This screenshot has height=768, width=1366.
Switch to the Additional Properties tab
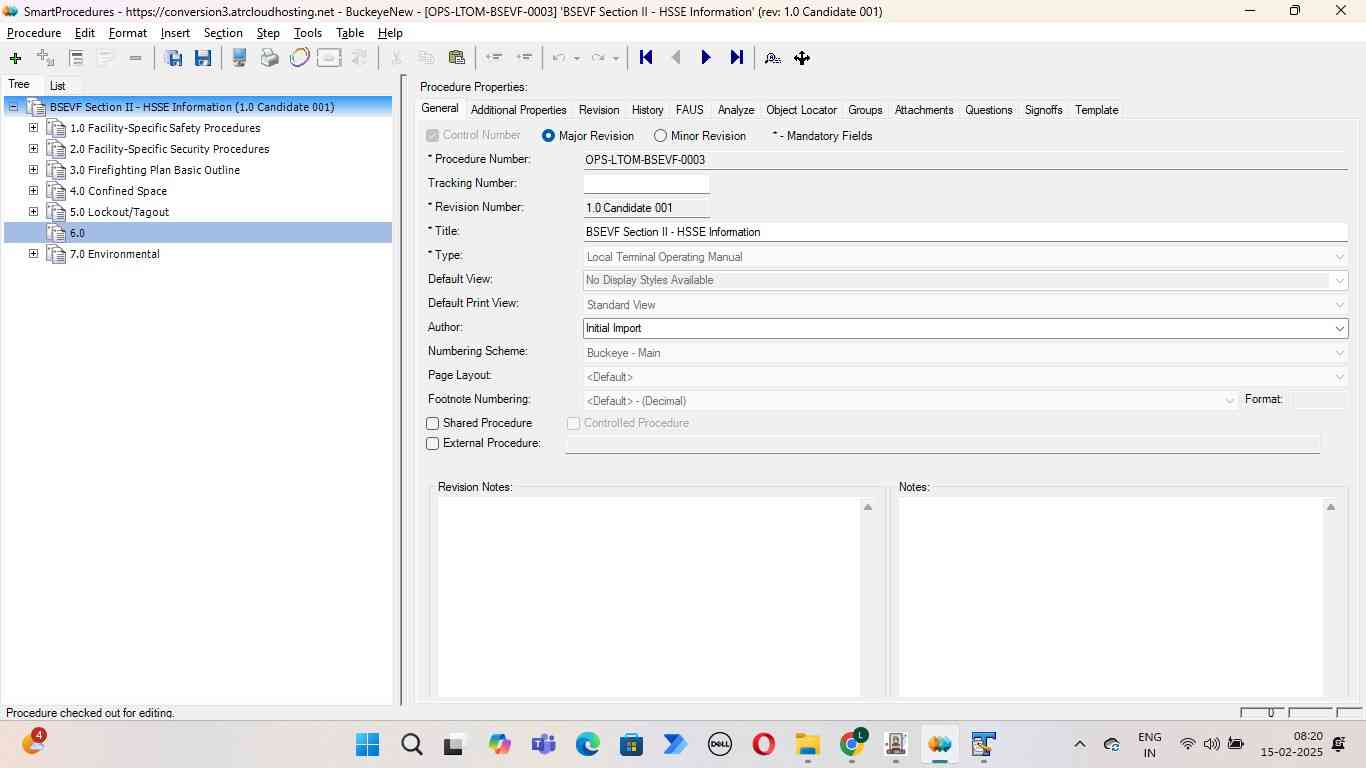pos(518,110)
